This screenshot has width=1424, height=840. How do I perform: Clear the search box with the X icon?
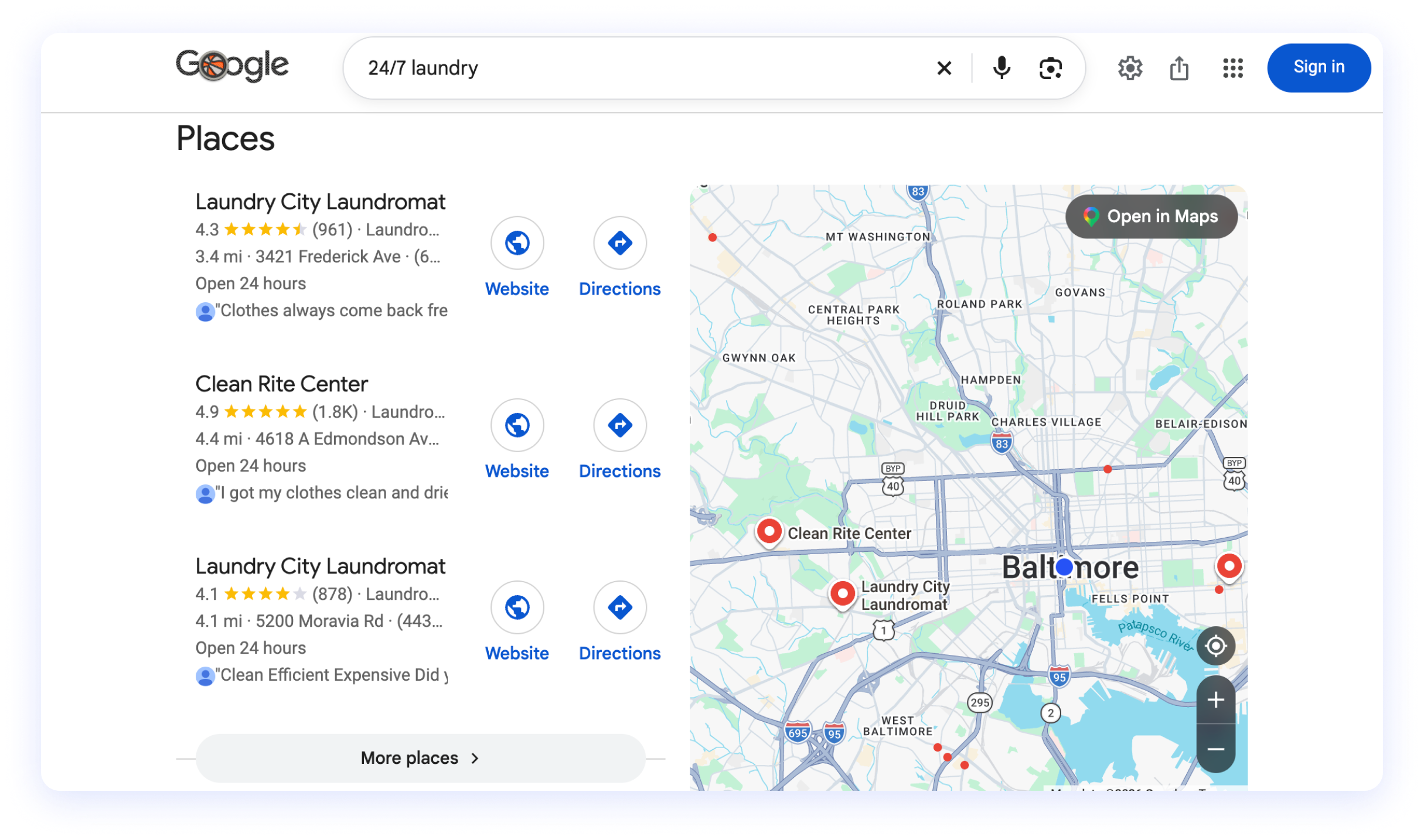(x=944, y=68)
